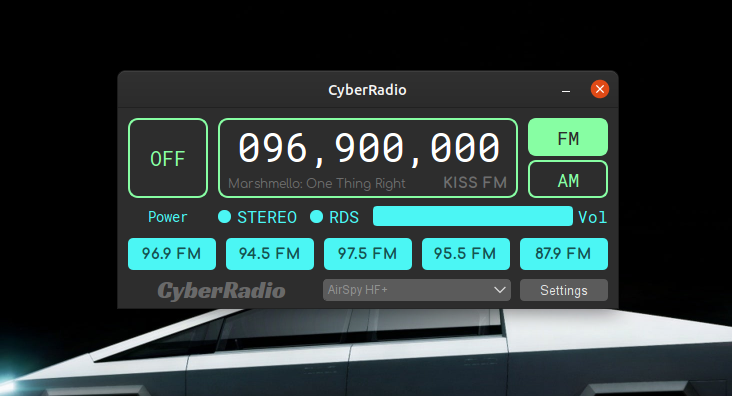This screenshot has width=732, height=396.
Task: Tune to the 94.5 FM preset
Action: click(270, 254)
